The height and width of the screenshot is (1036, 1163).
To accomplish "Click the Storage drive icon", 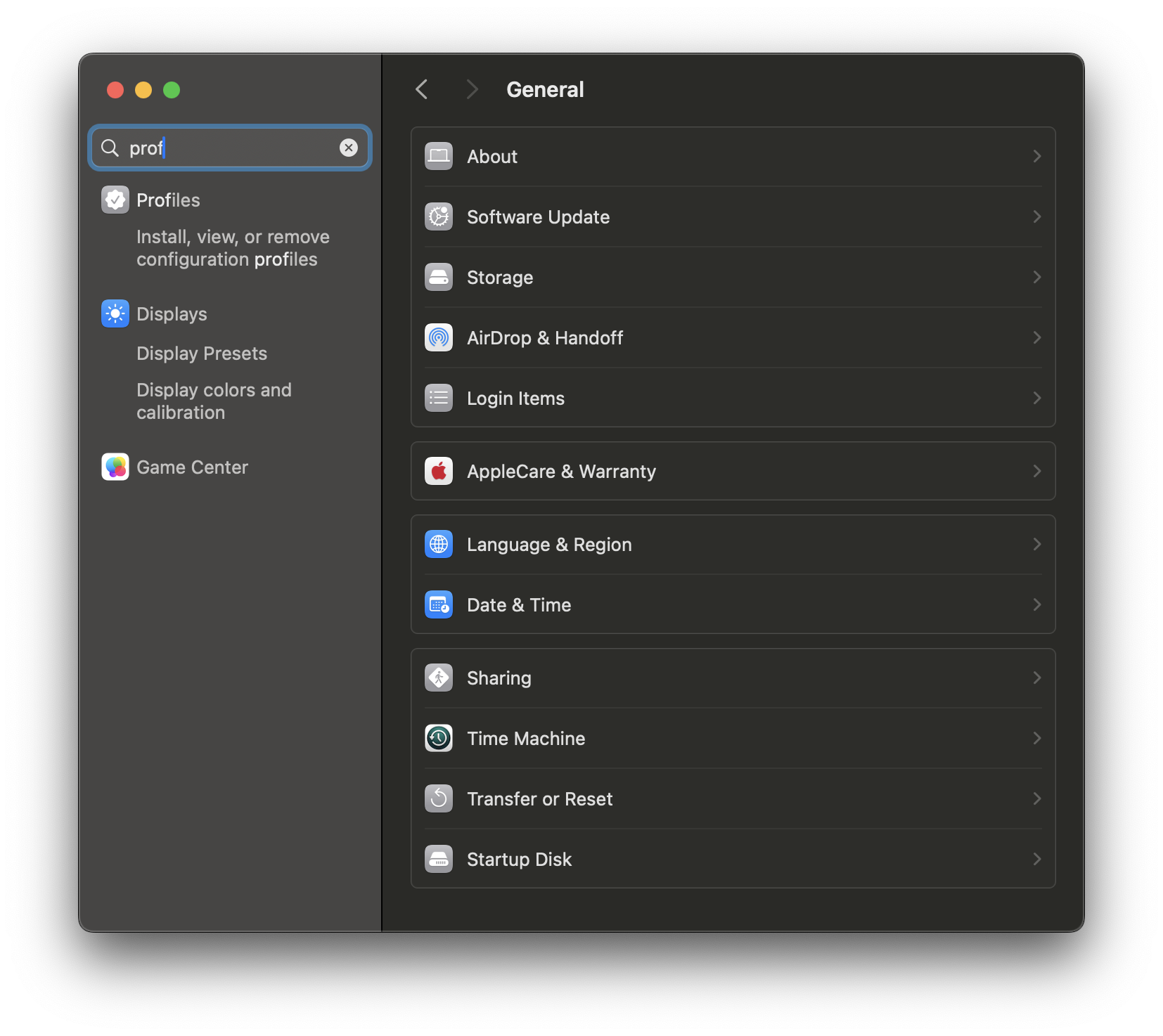I will (x=439, y=277).
